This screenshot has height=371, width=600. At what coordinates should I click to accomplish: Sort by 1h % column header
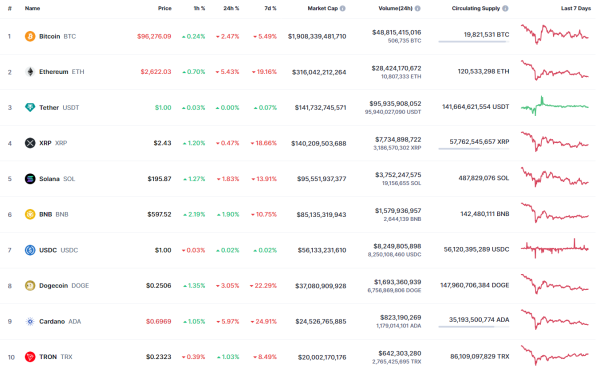(199, 8)
